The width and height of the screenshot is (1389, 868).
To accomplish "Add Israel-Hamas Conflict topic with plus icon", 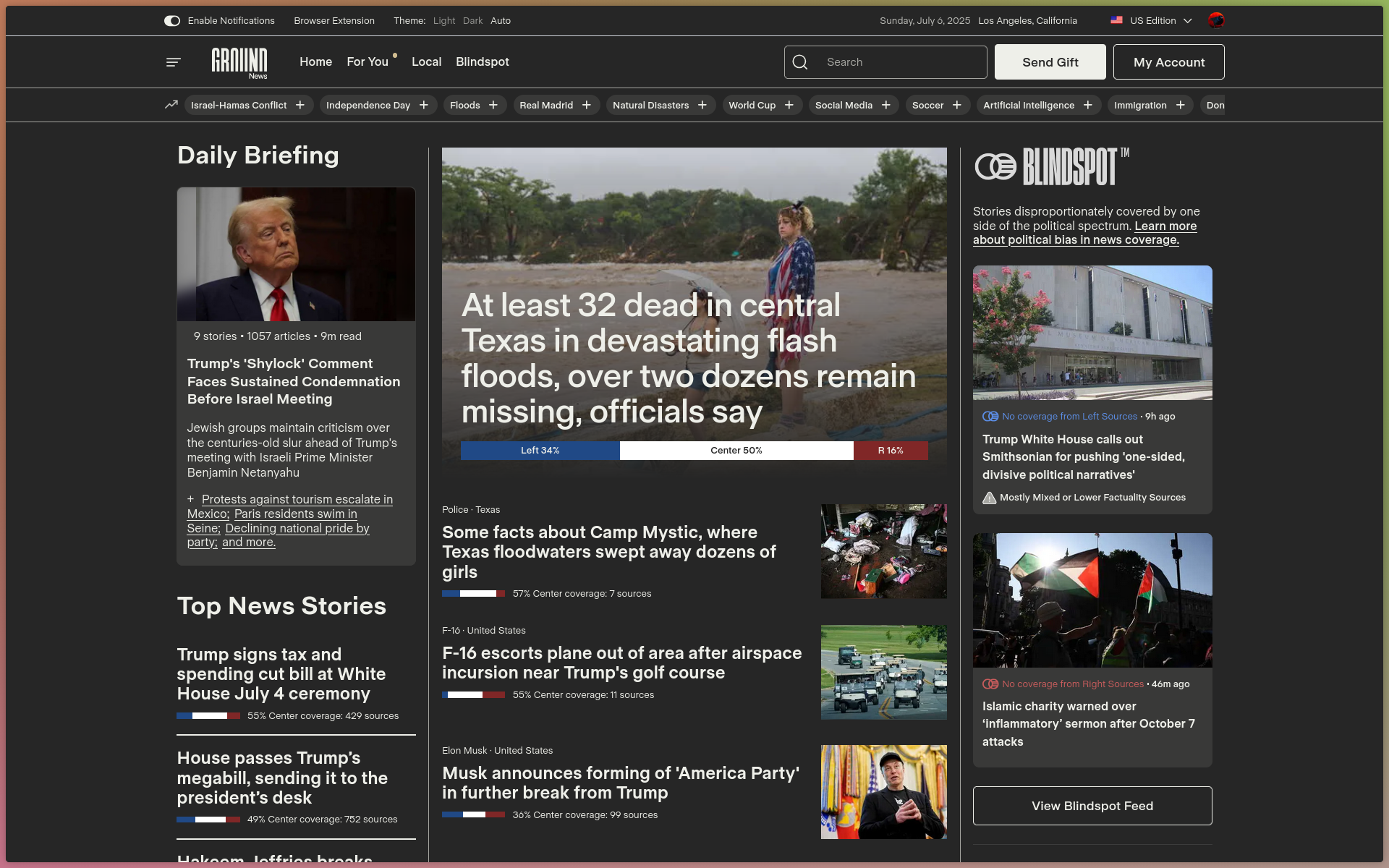I will (300, 105).
